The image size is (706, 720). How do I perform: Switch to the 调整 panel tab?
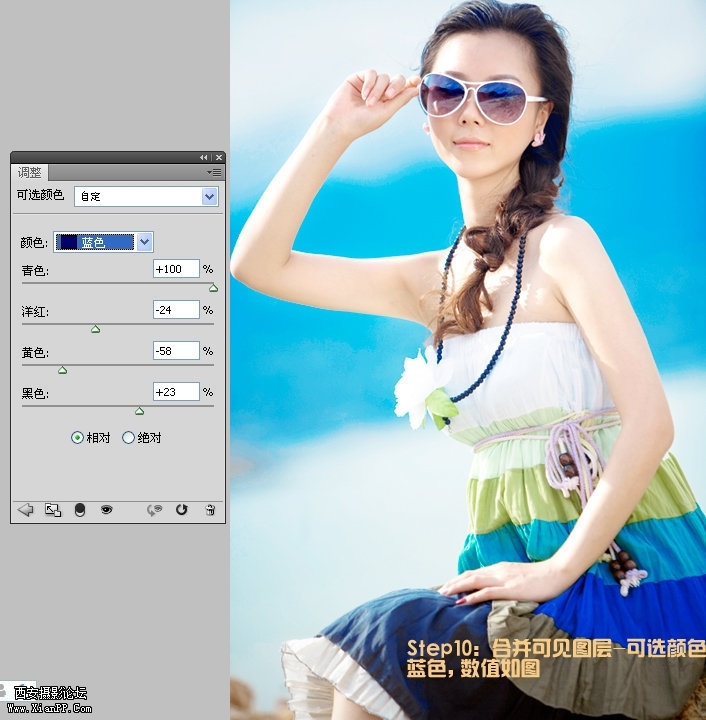point(29,173)
